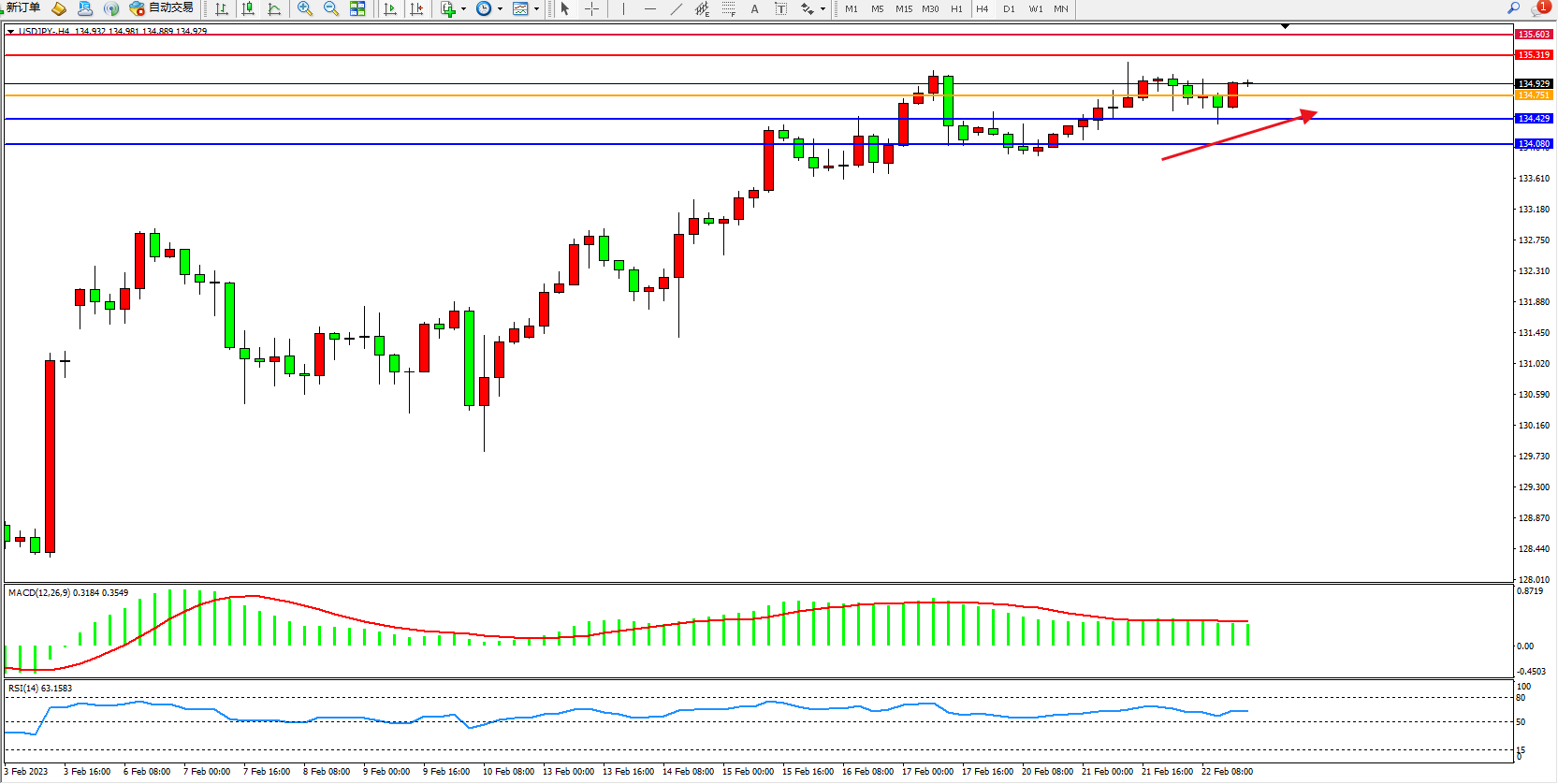This screenshot has height=784, width=1558.
Task: Toggle chart auto scroll
Action: point(390,8)
